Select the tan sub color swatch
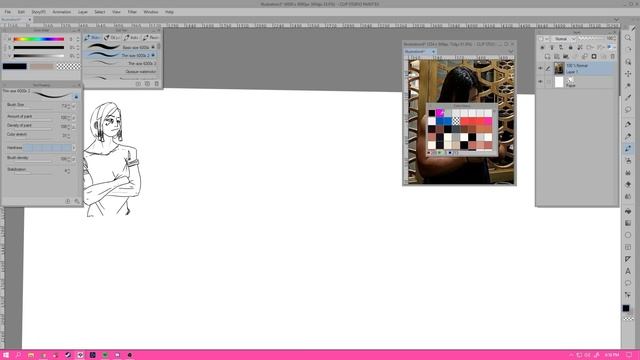The height and width of the screenshot is (360, 640). [x=42, y=66]
